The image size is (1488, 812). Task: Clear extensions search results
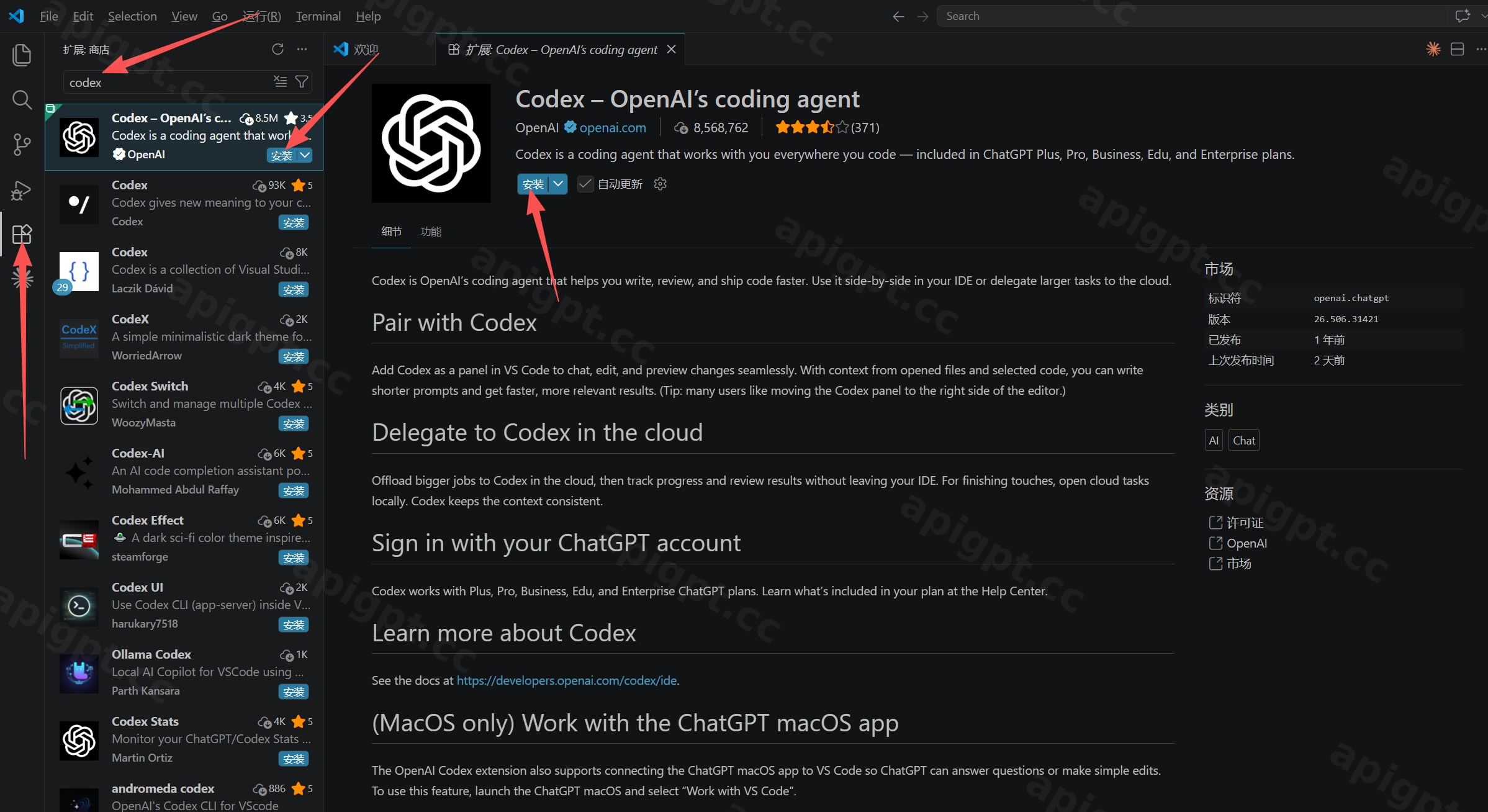(x=281, y=81)
